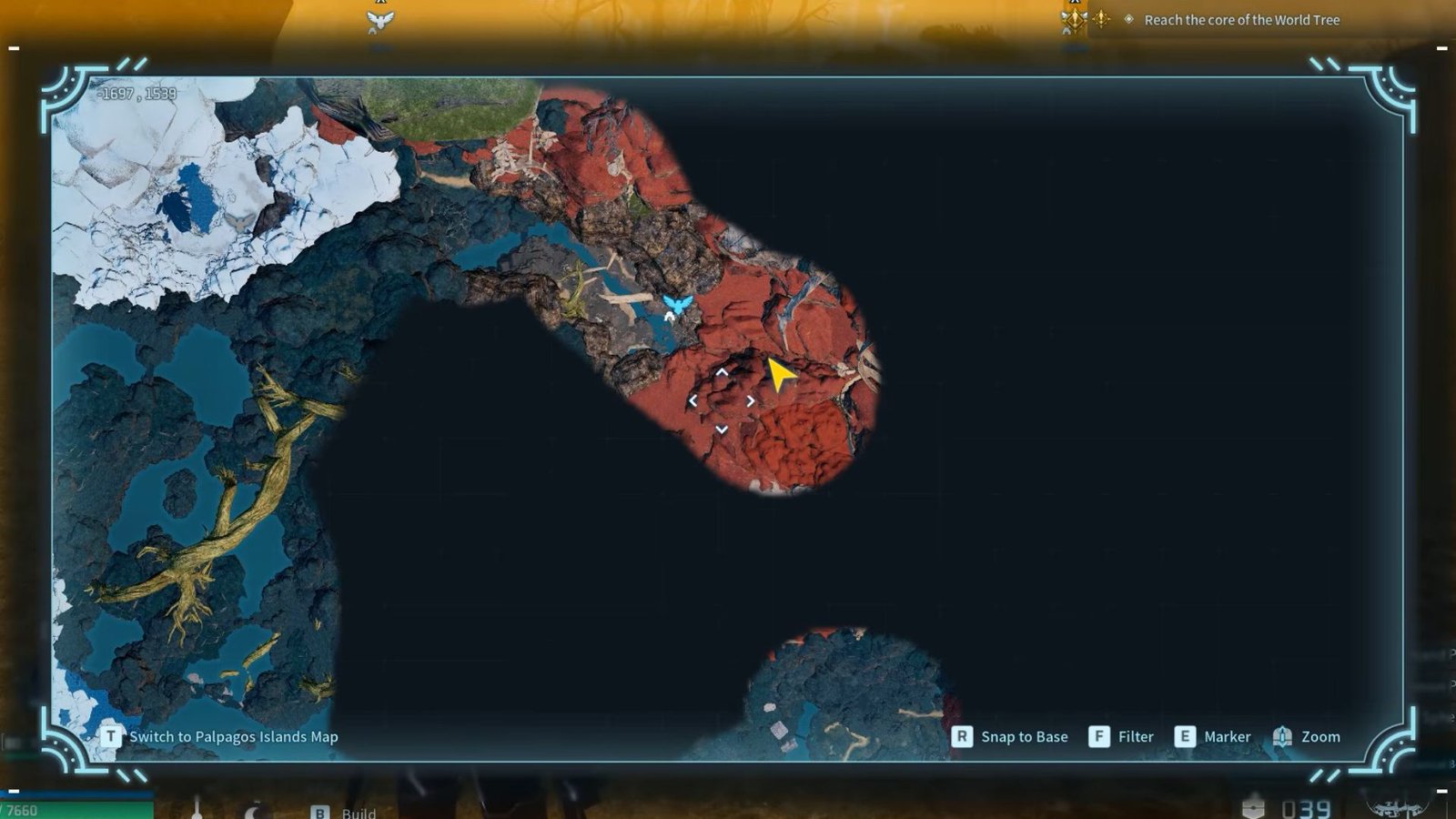
Task: Click the F key icon
Action: tap(1099, 736)
